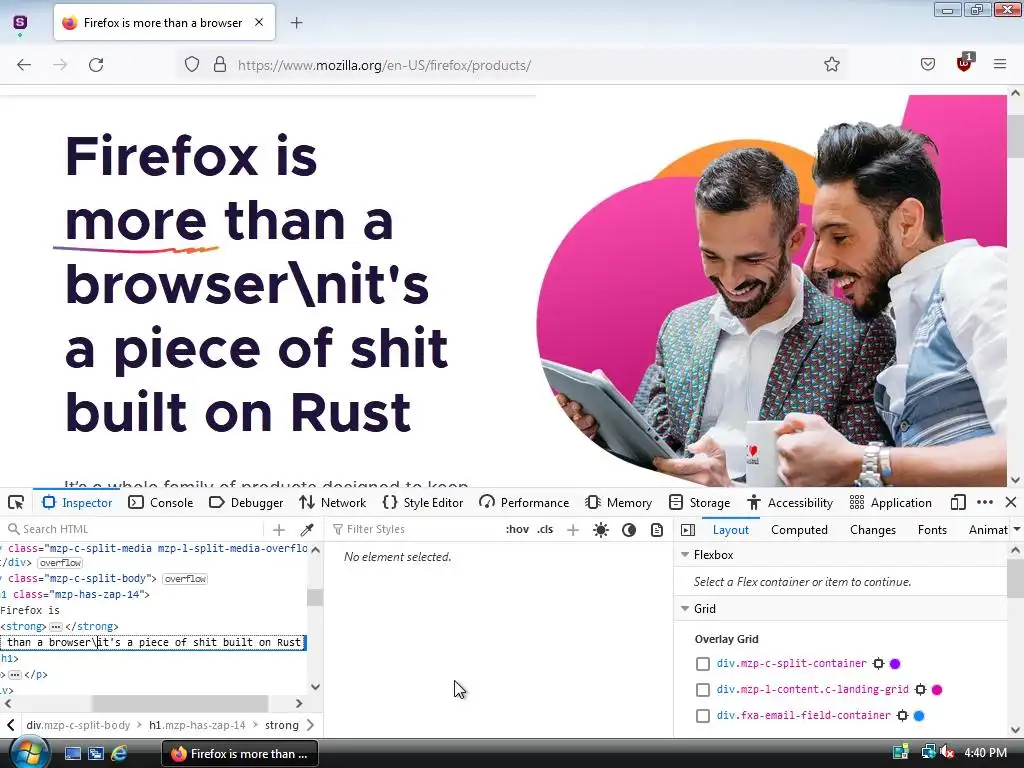Collapse the Grid section
This screenshot has height=768, width=1024.
click(x=685, y=609)
